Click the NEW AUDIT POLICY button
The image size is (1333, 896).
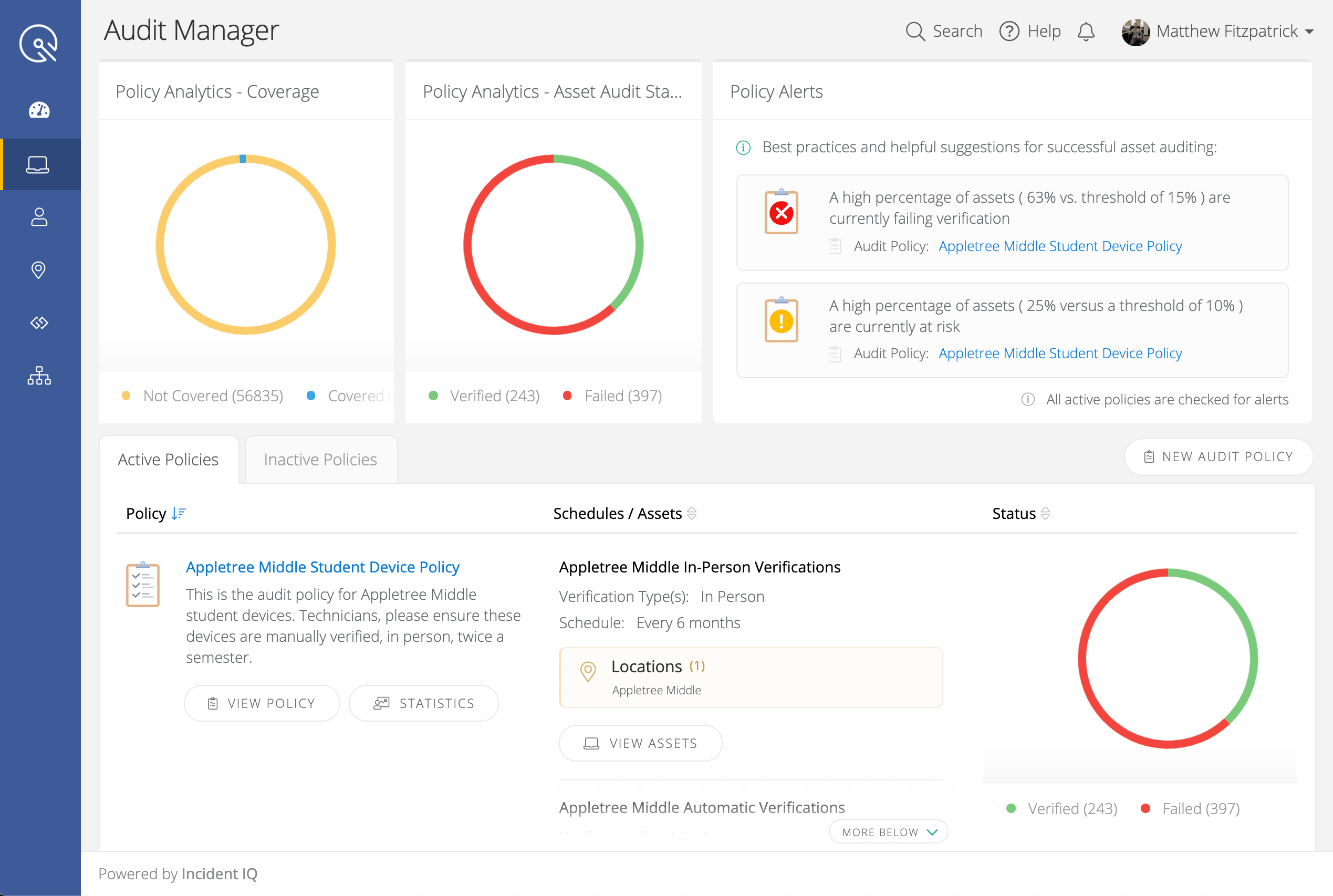point(1218,456)
